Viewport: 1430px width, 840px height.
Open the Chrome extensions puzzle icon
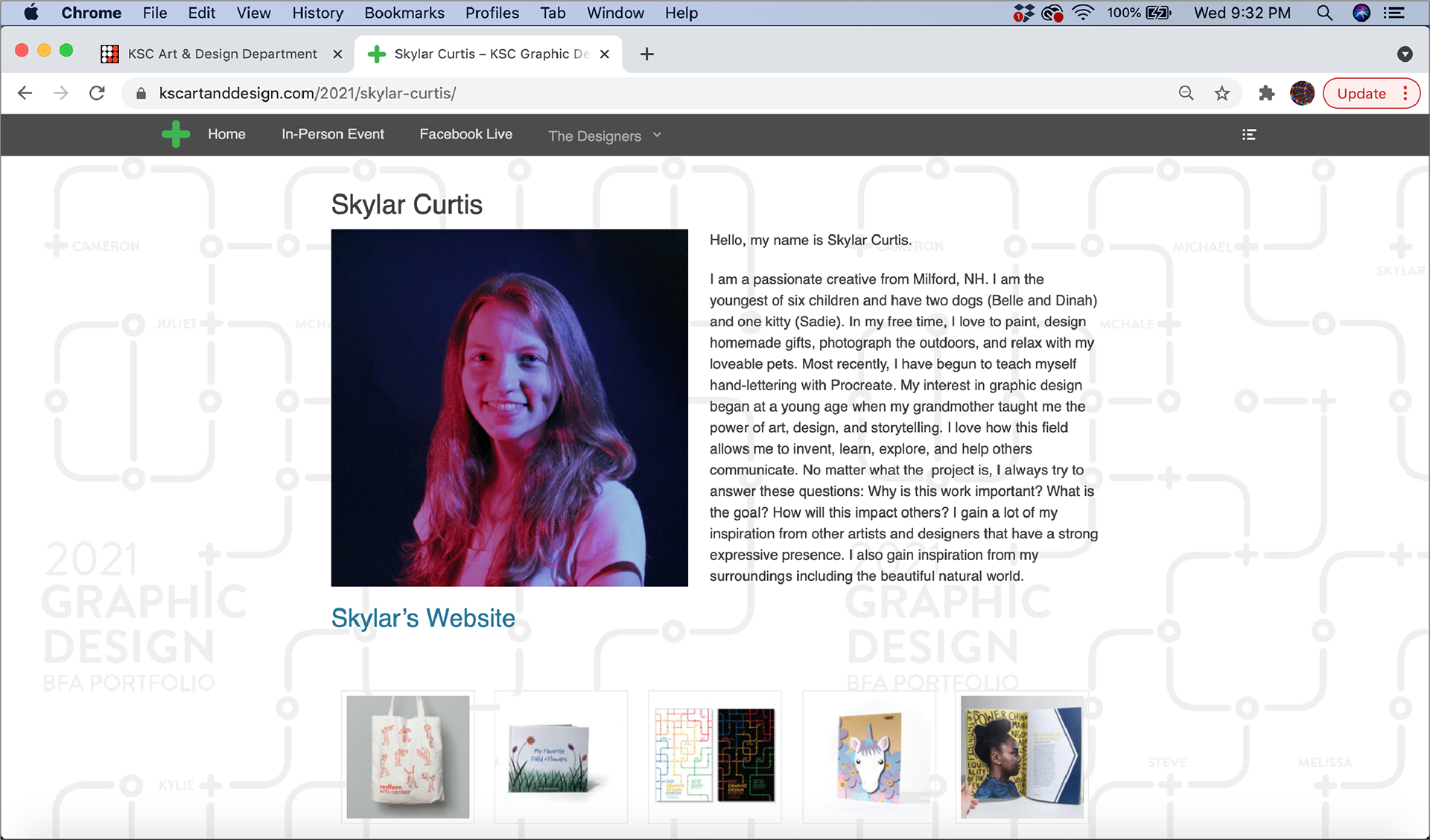1266,93
